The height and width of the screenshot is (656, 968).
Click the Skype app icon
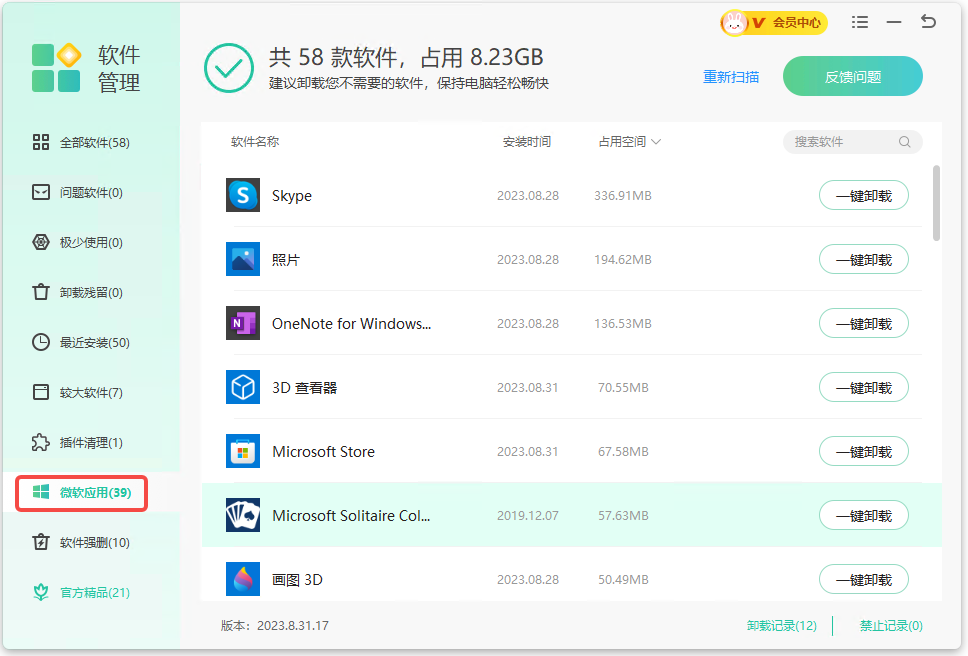point(243,195)
